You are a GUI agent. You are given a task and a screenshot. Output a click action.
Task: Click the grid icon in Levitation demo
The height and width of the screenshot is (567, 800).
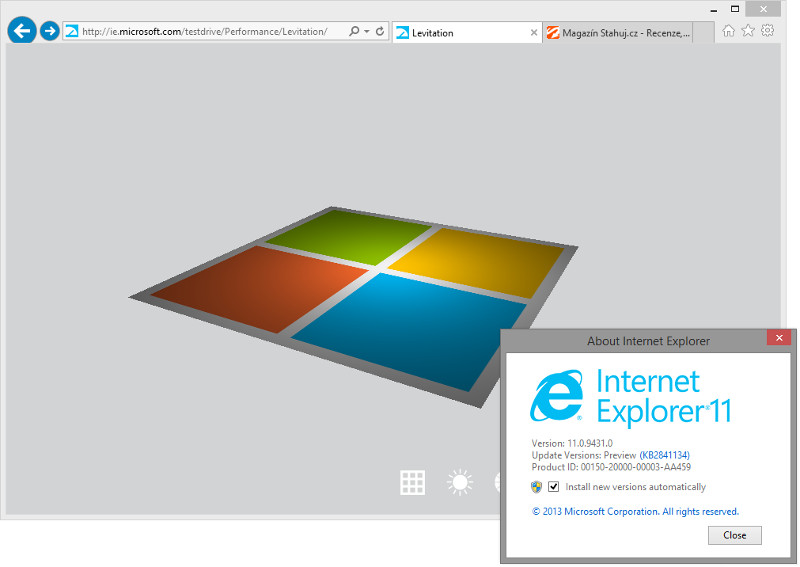click(412, 482)
